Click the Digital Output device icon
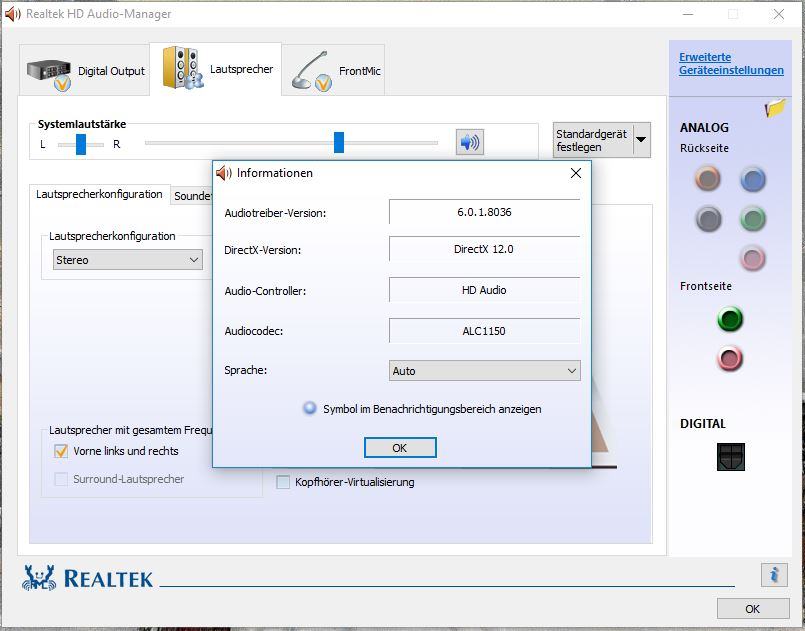 (49, 73)
